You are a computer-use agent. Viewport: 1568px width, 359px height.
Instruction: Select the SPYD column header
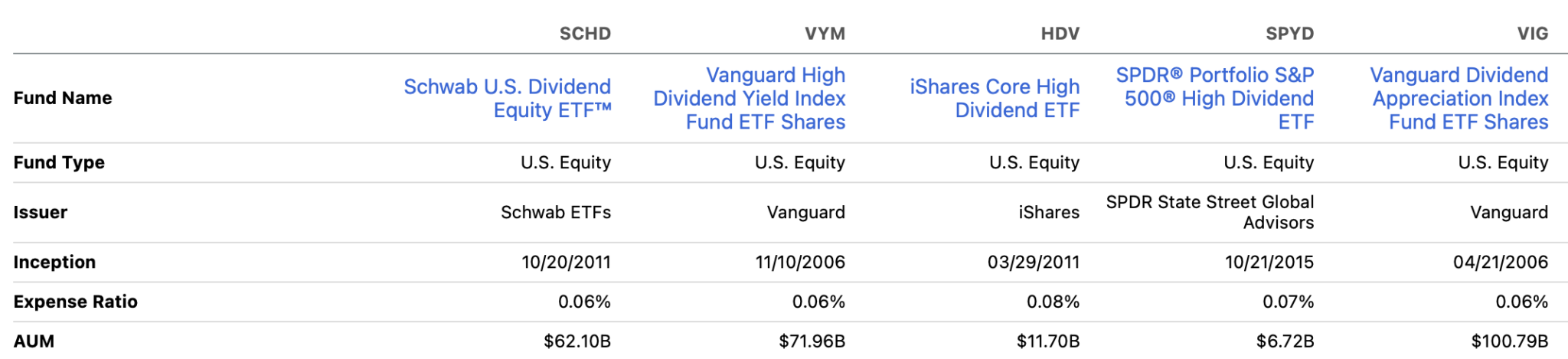[1289, 34]
